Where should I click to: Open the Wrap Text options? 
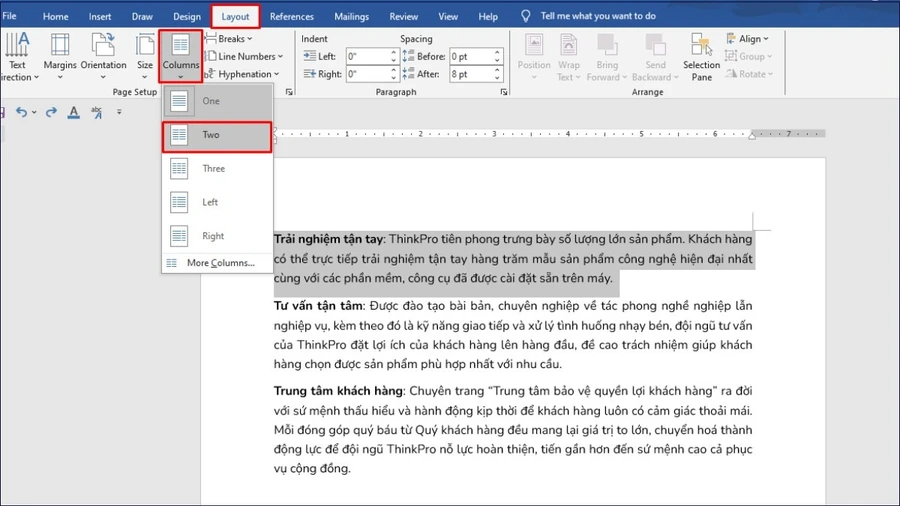pyautogui.click(x=569, y=56)
